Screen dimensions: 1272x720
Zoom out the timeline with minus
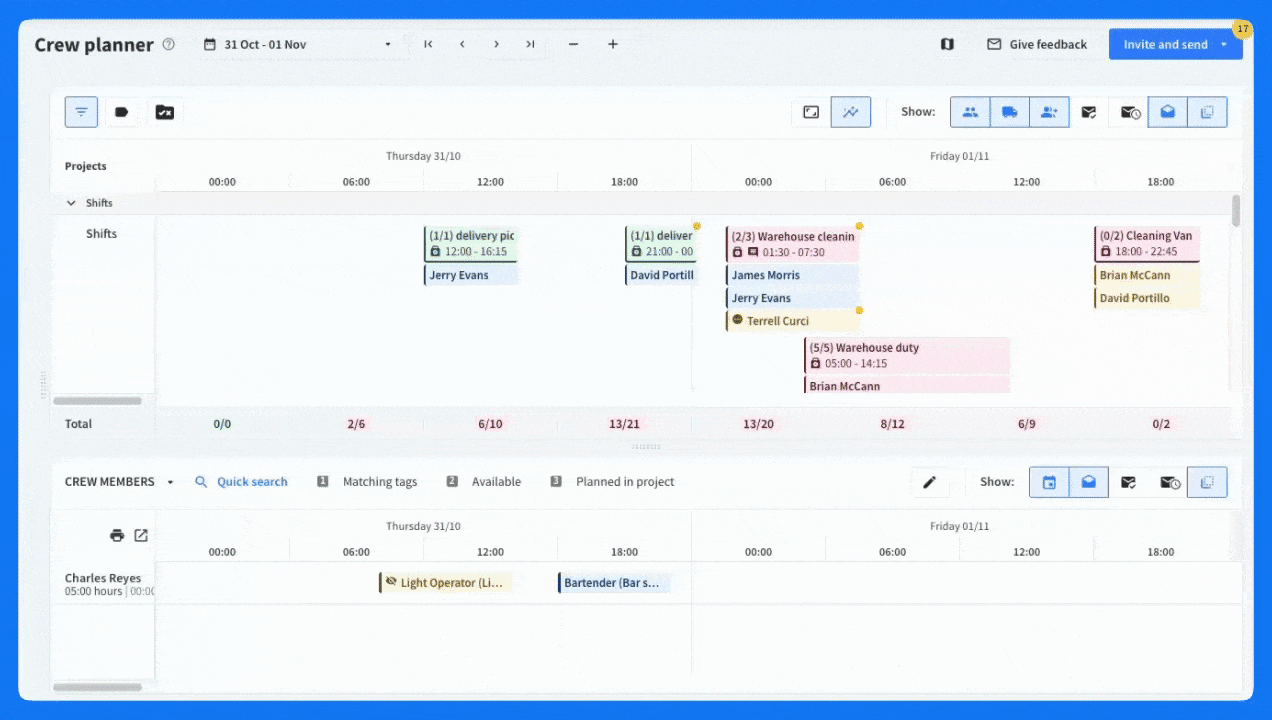[x=573, y=44]
